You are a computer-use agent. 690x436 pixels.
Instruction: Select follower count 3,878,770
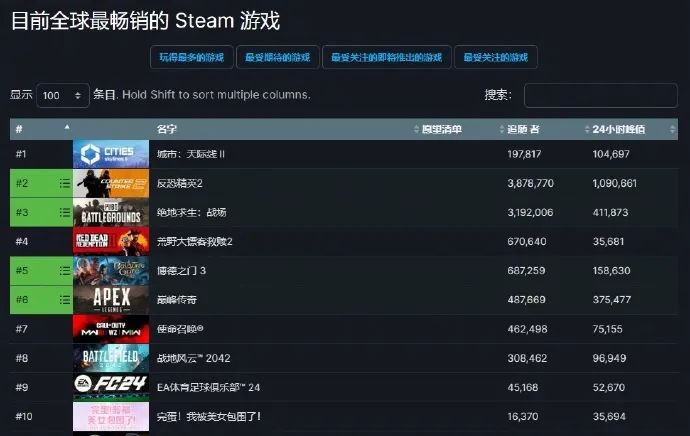[531, 183]
